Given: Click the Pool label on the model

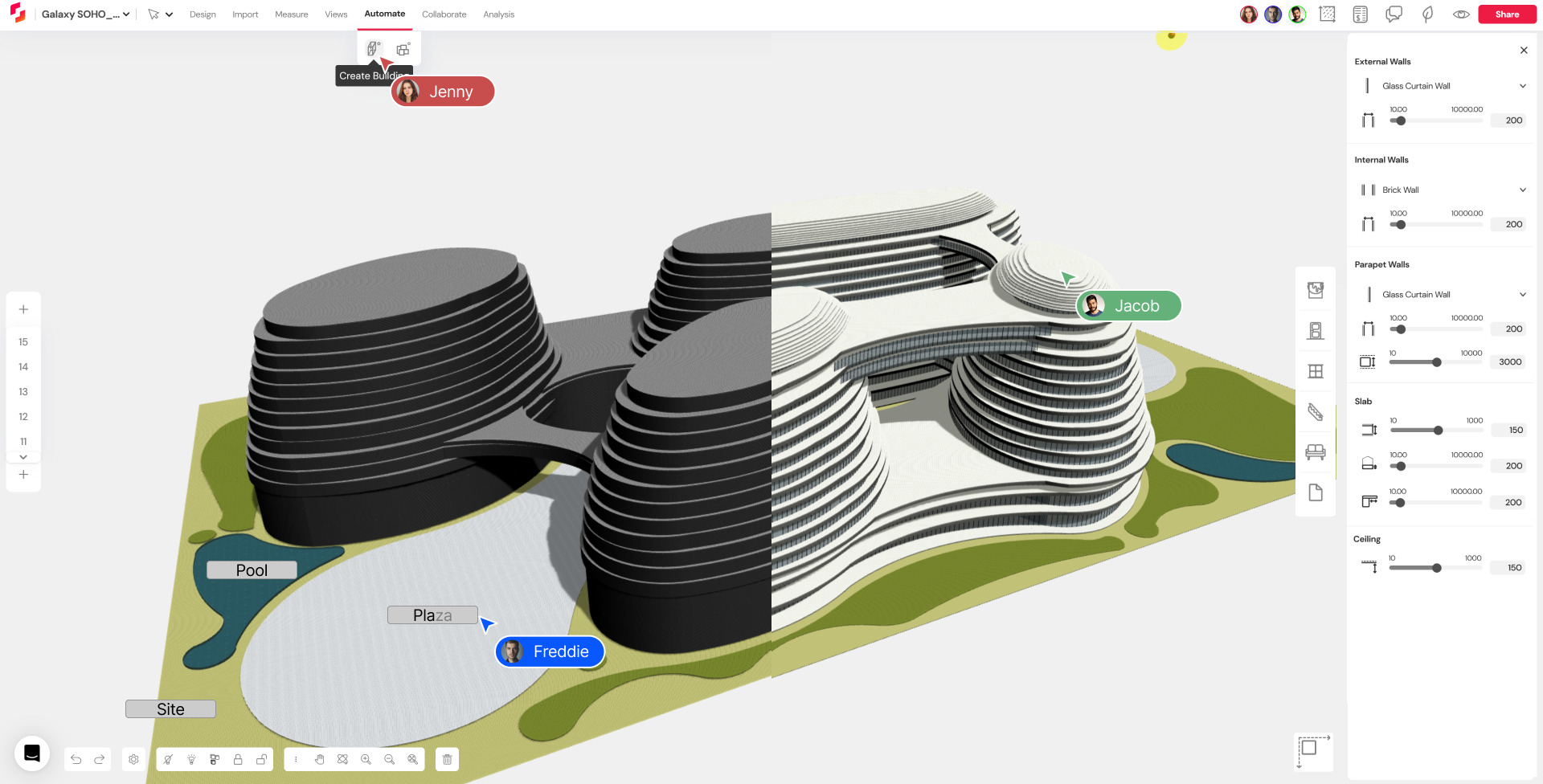Looking at the screenshot, I should coord(252,570).
